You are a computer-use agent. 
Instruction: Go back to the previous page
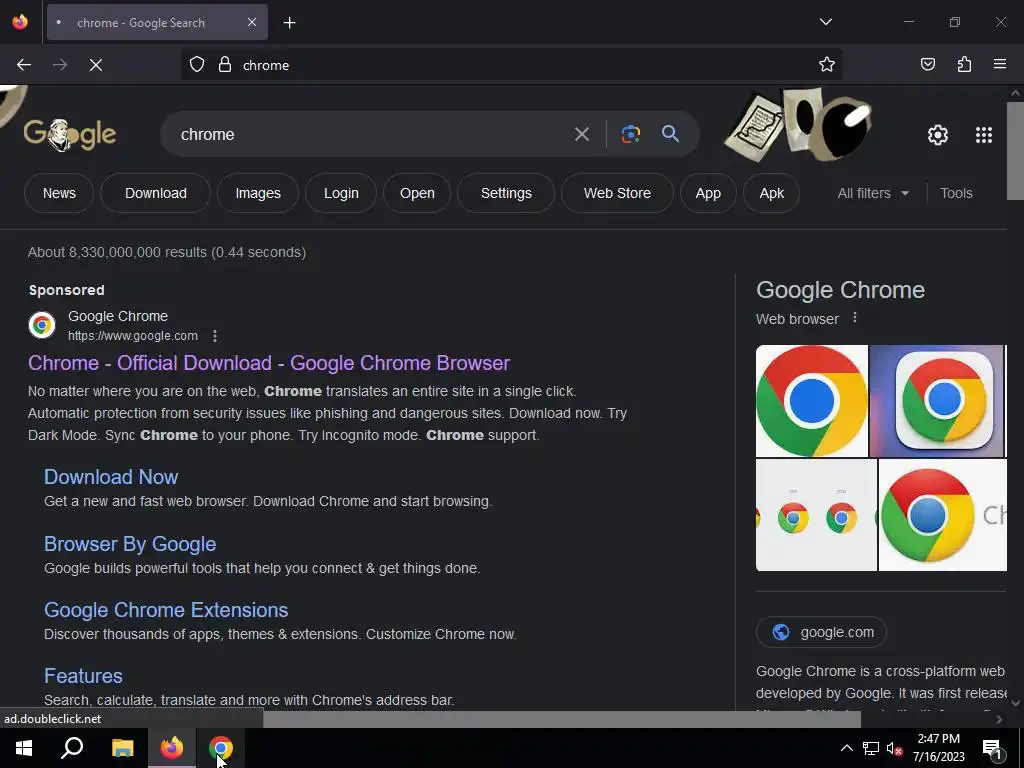click(x=24, y=65)
